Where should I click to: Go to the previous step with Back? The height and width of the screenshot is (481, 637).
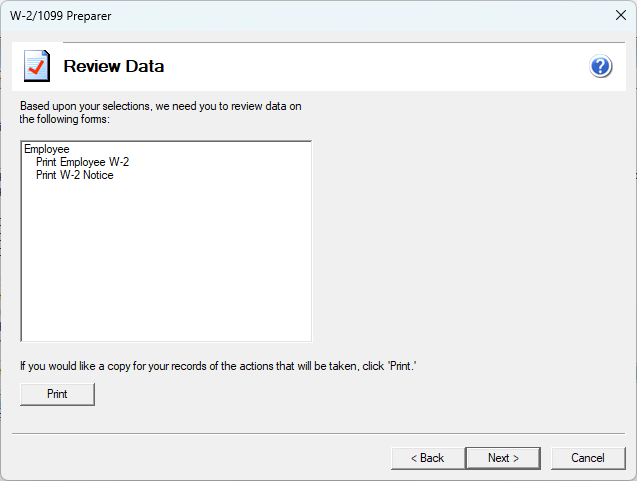point(427,458)
